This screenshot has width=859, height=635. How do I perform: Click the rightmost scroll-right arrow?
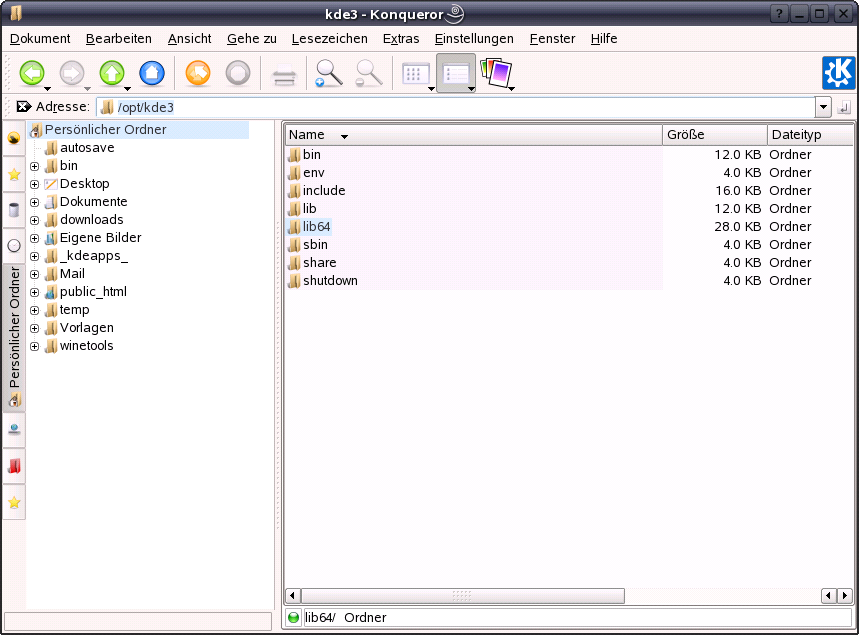[845, 596]
